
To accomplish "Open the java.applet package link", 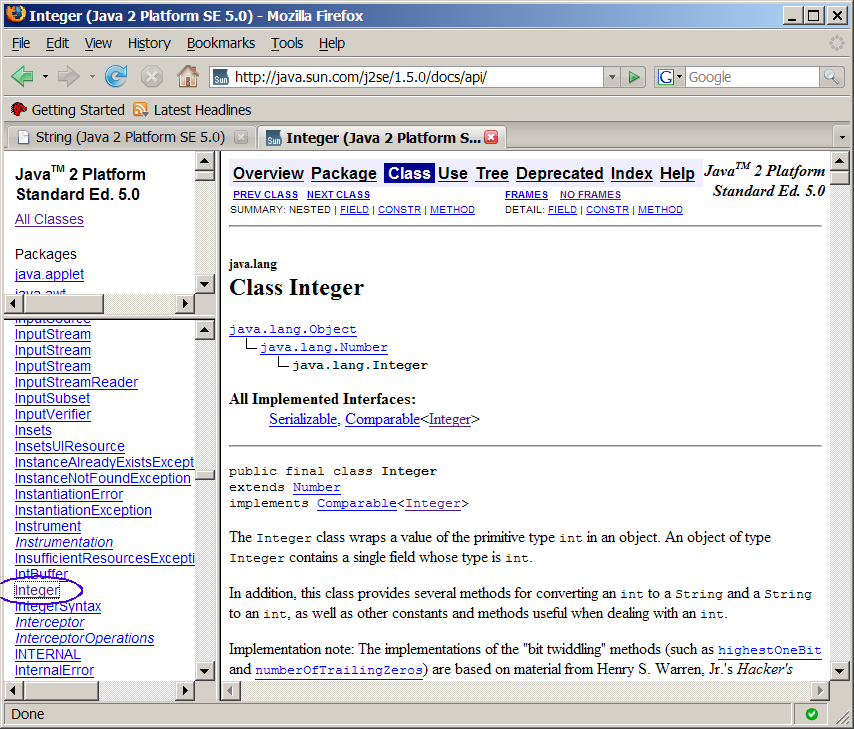I will click(x=49, y=274).
